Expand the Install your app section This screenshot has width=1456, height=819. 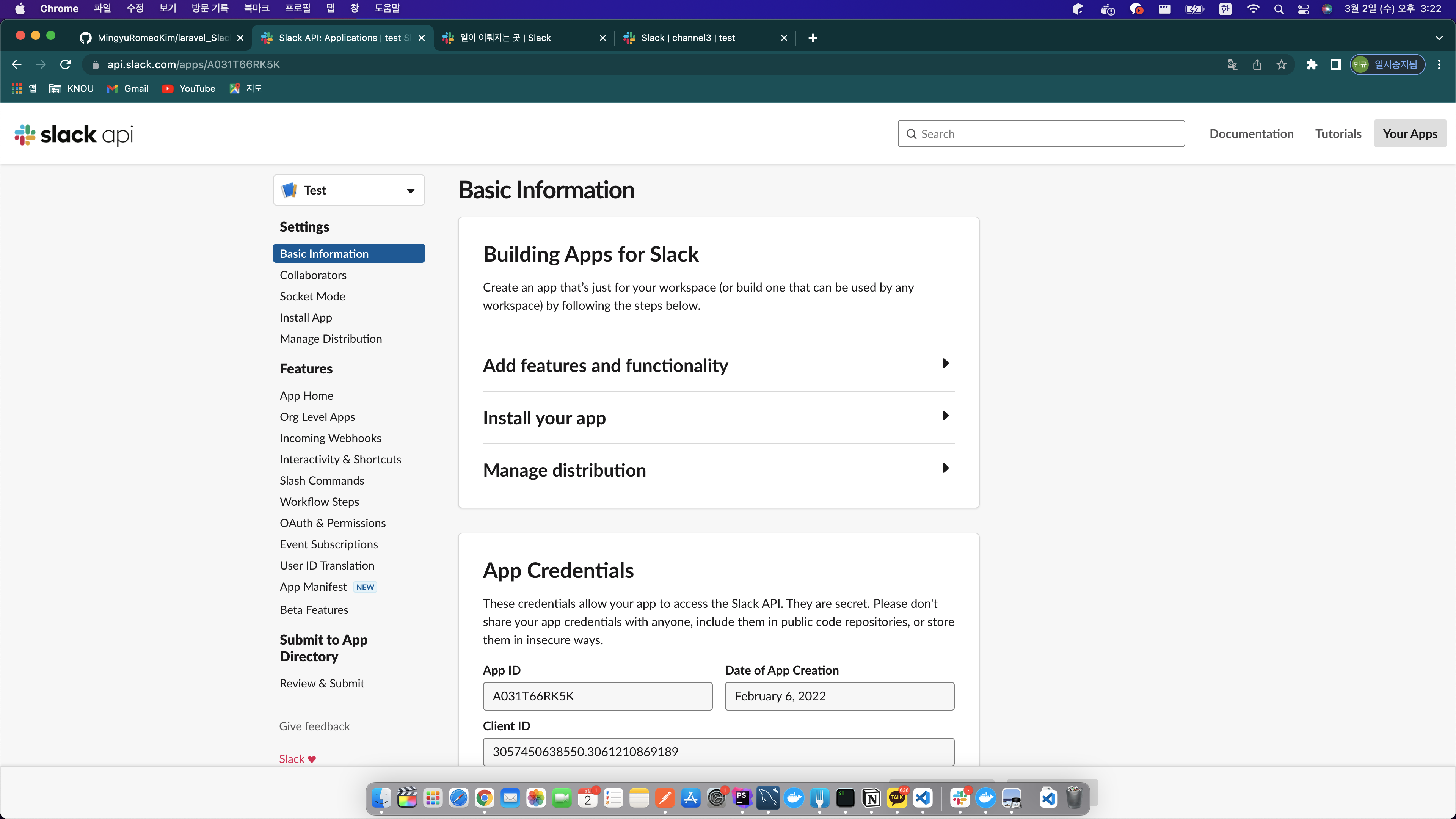(719, 418)
